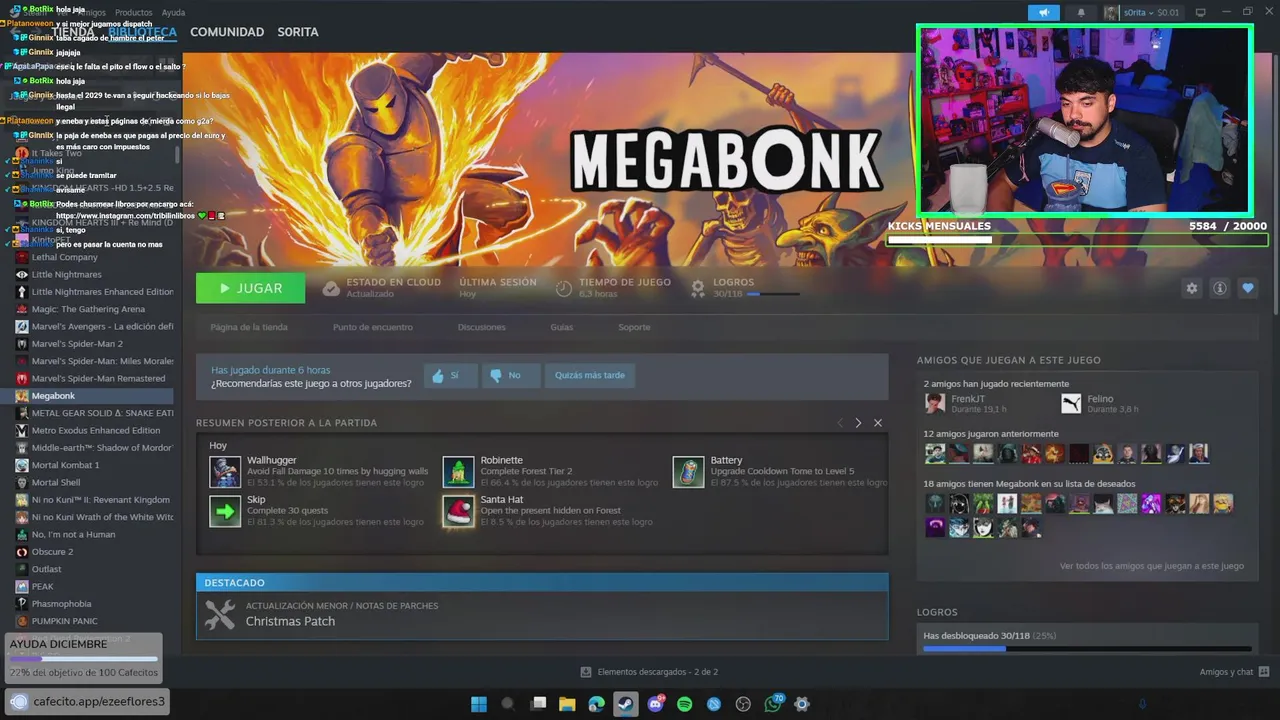Go to next post-game summary page
Viewport: 1280px width, 720px height.
(x=858, y=423)
